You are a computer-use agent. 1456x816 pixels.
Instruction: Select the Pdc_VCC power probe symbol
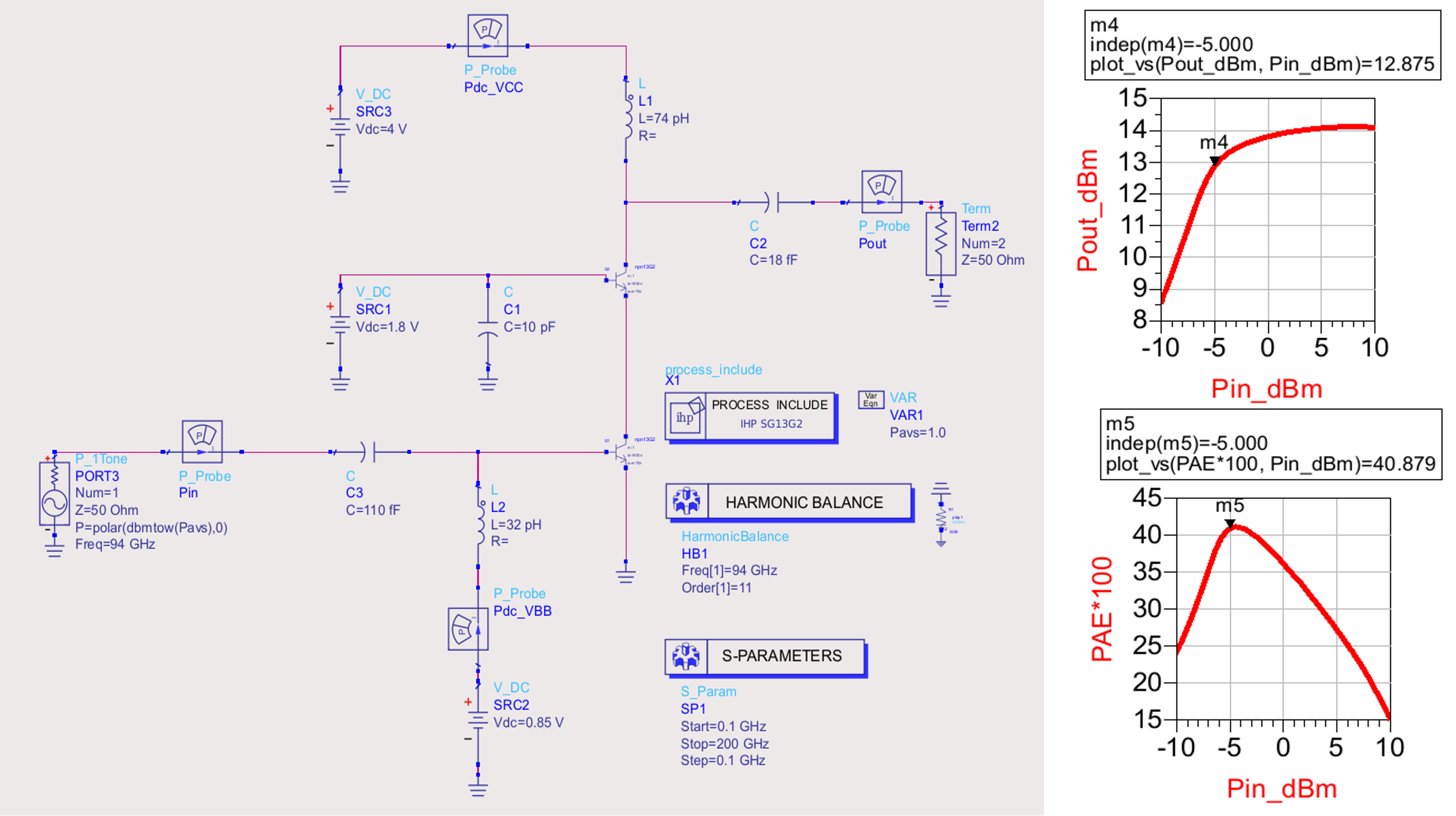tap(488, 36)
